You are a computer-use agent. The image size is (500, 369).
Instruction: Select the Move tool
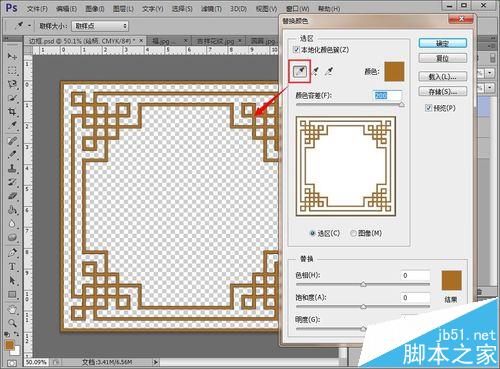point(12,56)
